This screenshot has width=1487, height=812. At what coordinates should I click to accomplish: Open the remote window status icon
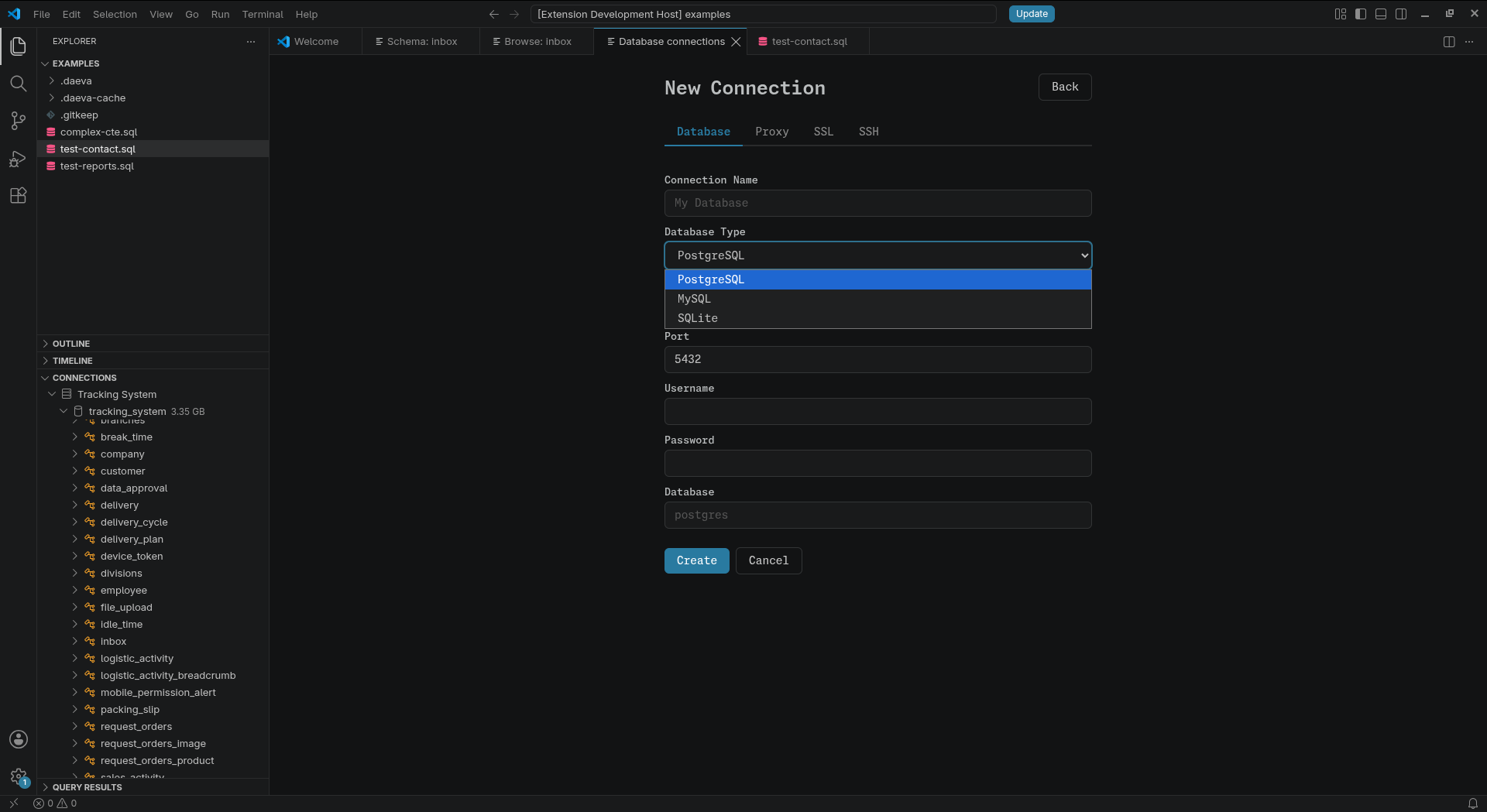(14, 803)
